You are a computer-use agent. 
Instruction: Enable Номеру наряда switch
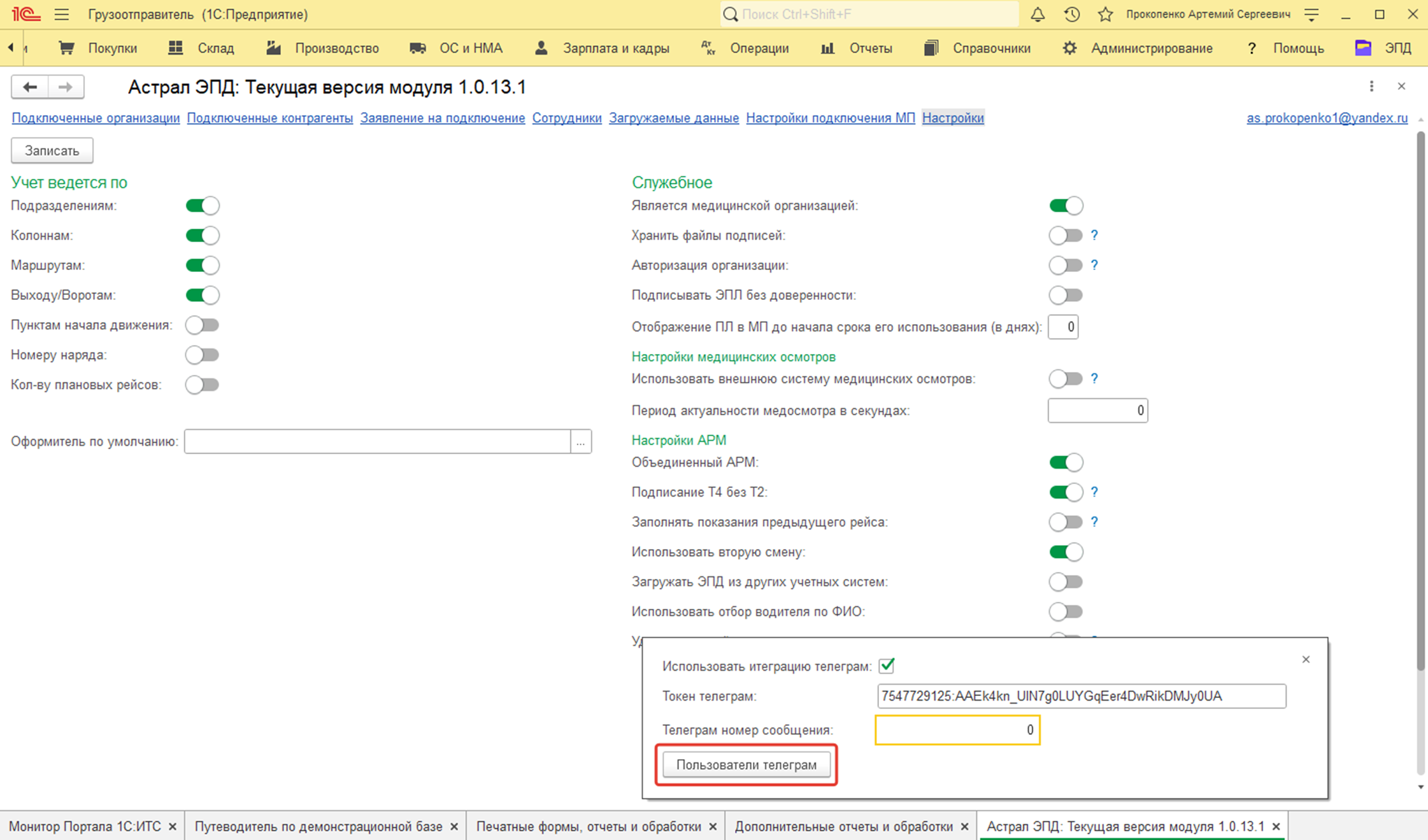tap(203, 355)
